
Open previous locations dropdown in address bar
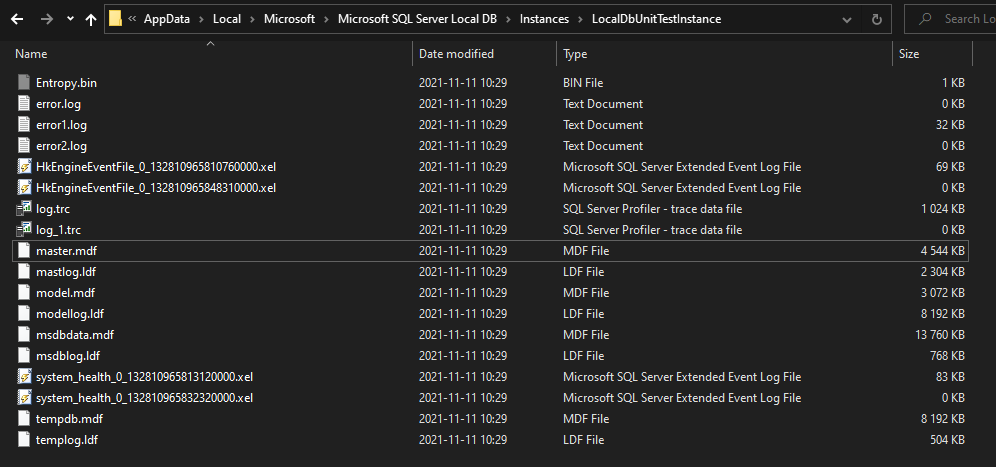tap(847, 20)
